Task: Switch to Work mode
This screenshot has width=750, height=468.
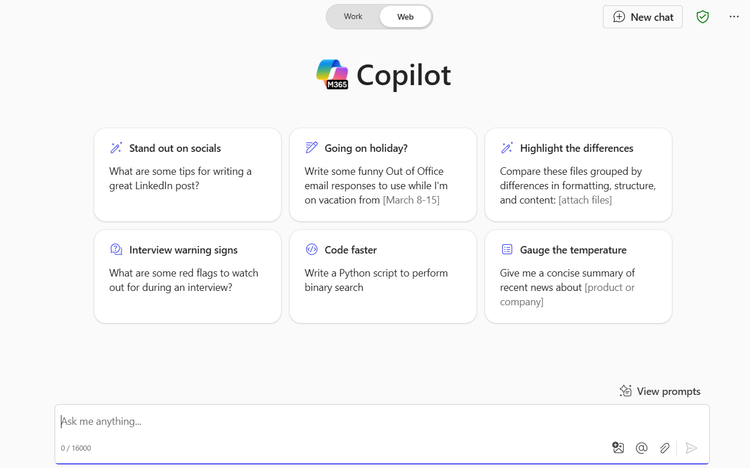Action: tap(353, 17)
